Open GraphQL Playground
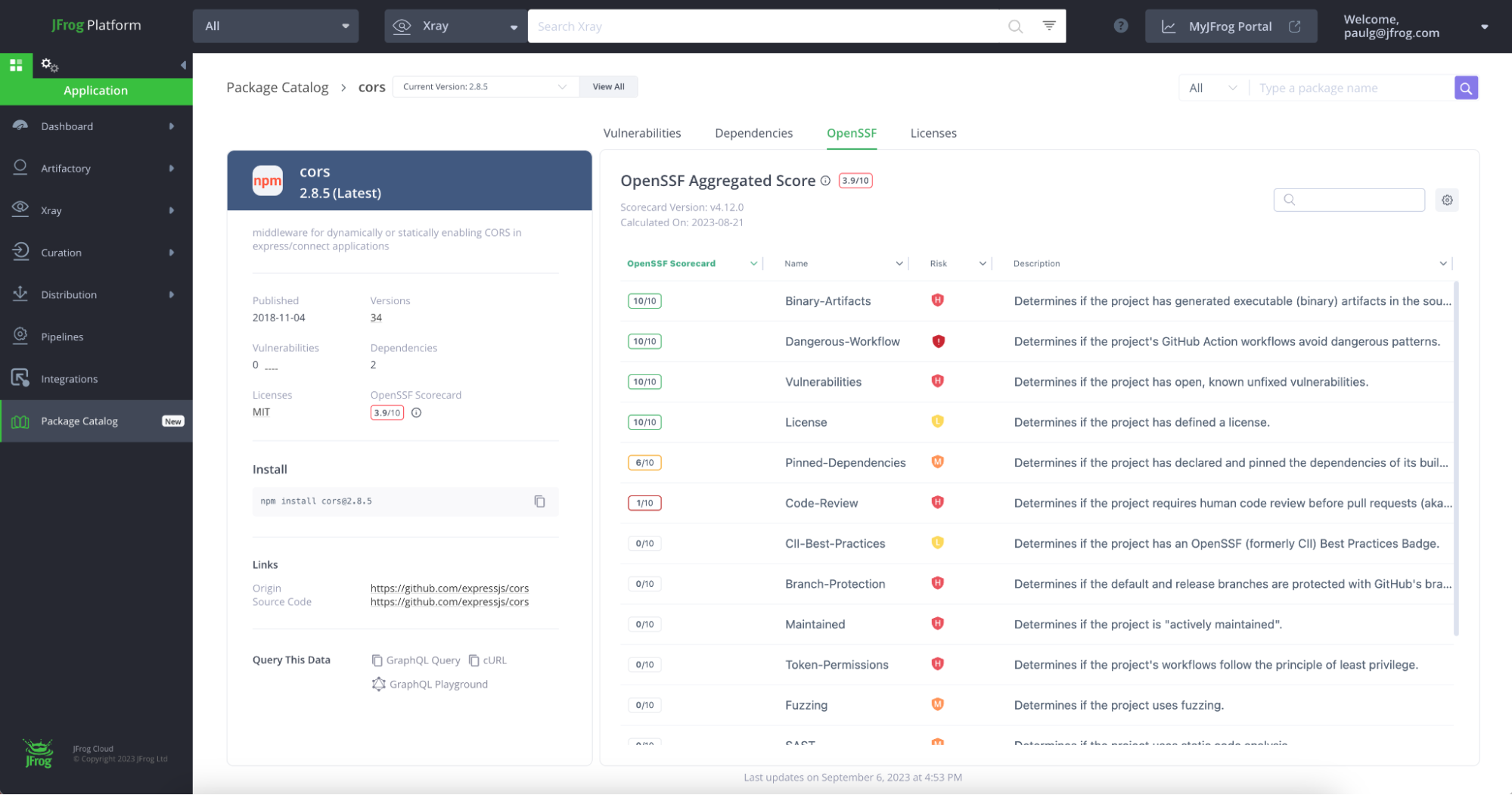 [x=430, y=685]
